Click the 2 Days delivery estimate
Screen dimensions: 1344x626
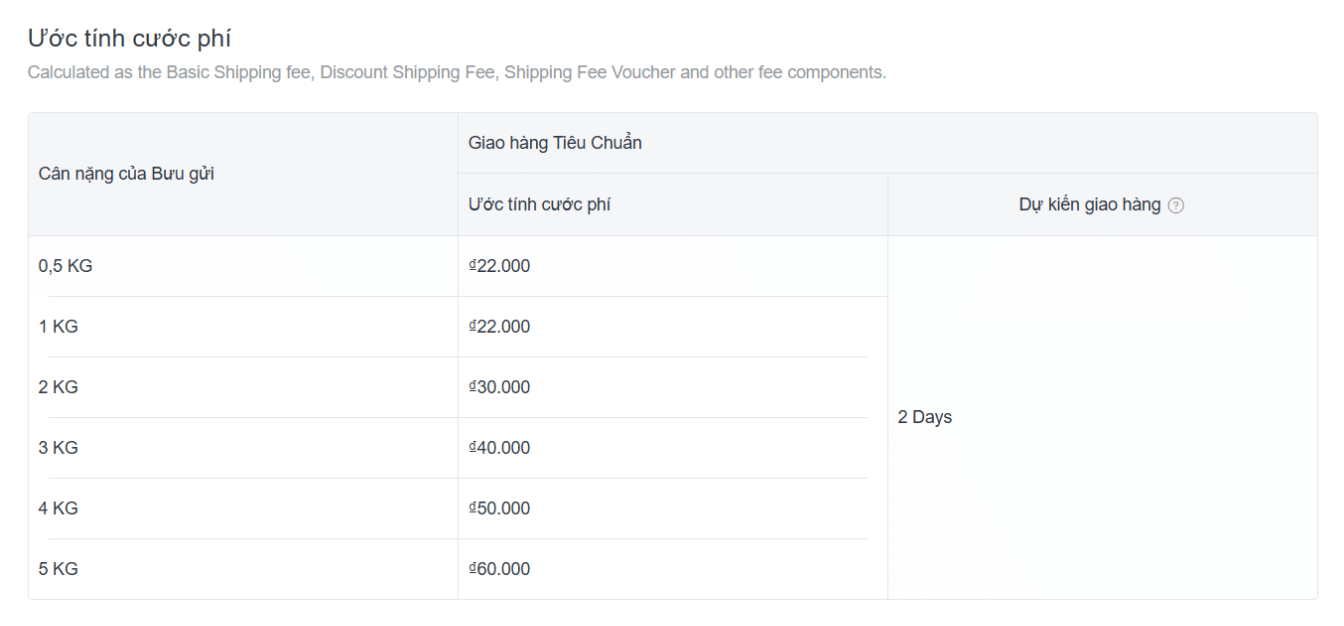(925, 418)
